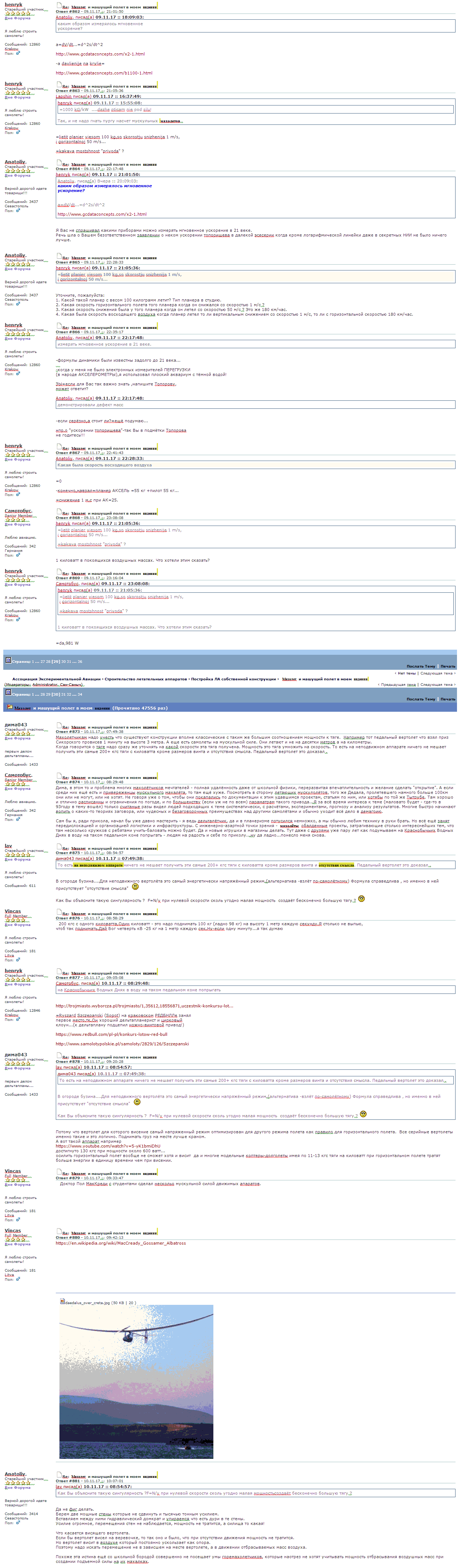Open 'Следующая тема' link below the first page bar
This screenshot has height=1568, width=461.
click(x=437, y=673)
